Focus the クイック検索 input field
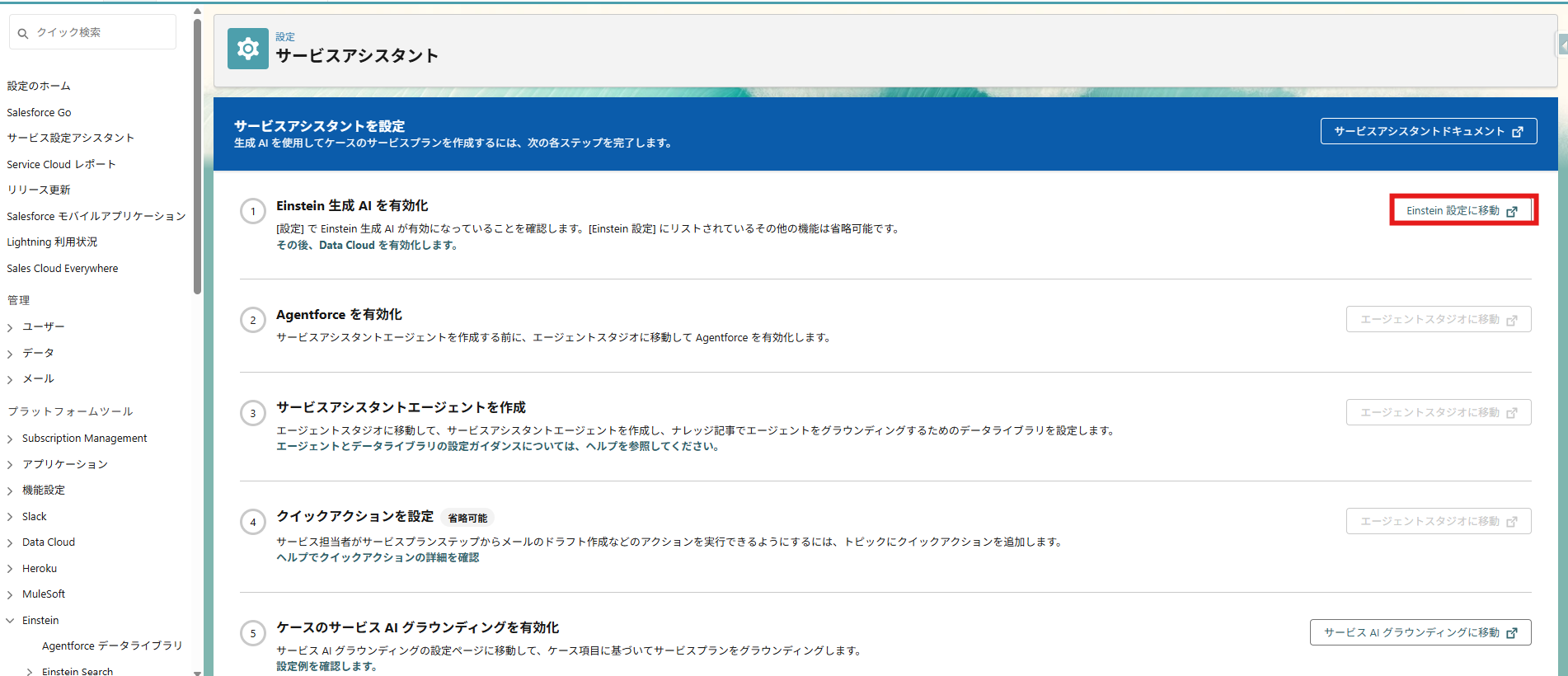The width and height of the screenshot is (1568, 676). (101, 32)
